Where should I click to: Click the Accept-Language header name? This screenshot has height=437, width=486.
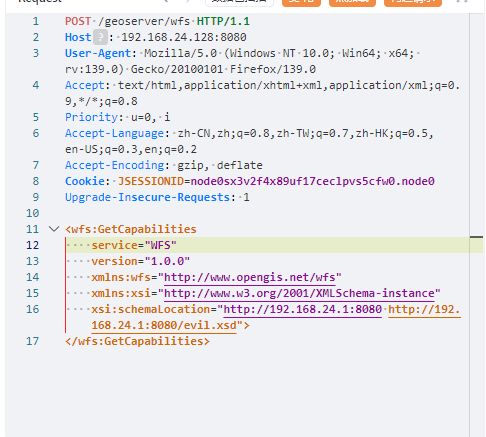(x=114, y=133)
